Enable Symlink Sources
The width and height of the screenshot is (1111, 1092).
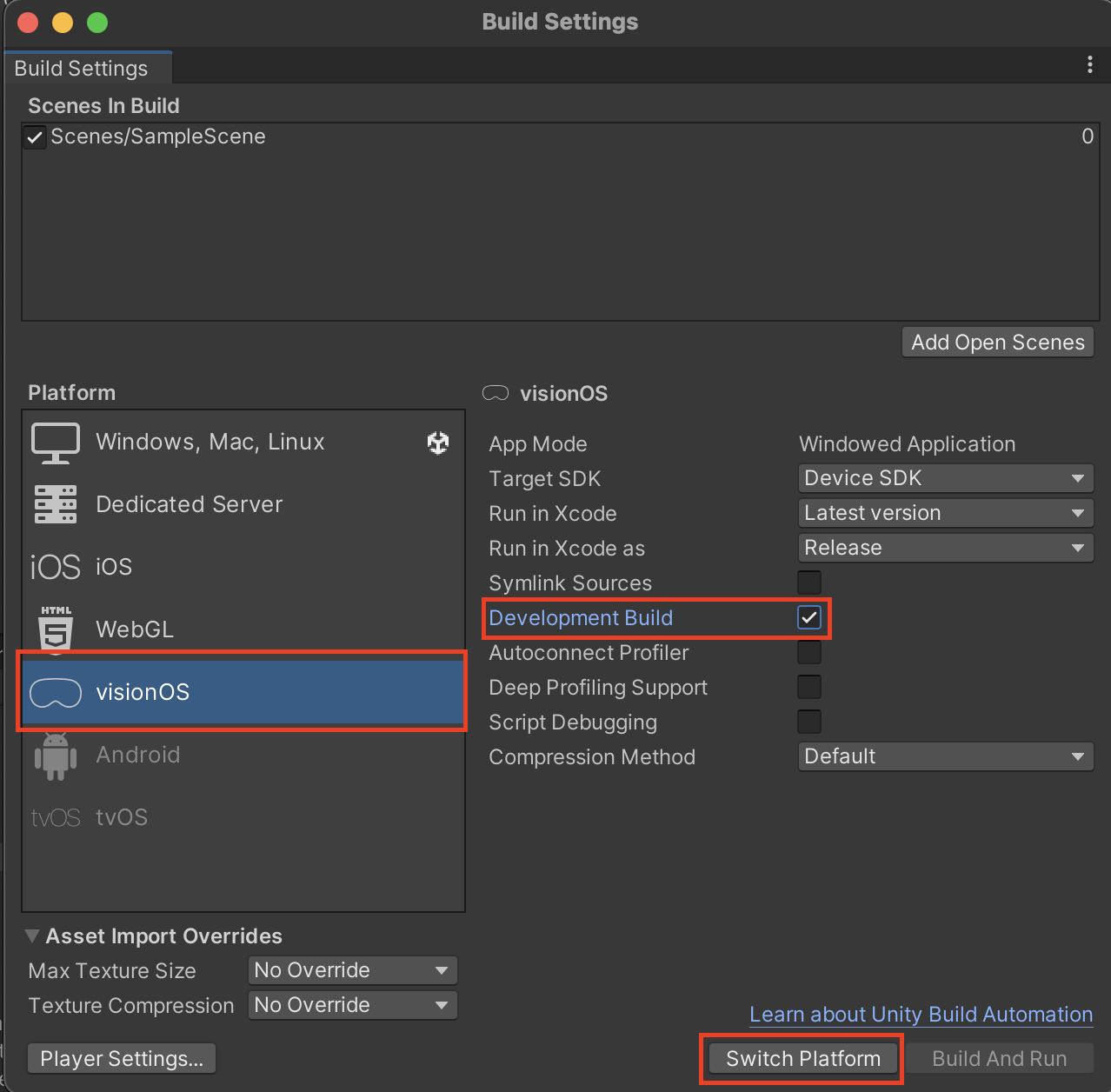click(x=808, y=583)
